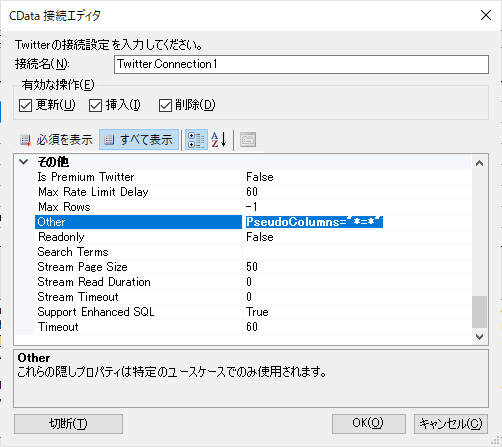The height and width of the screenshot is (447, 502).
Task: Click the Max Rate Limit Delay value 60
Action: pos(357,192)
